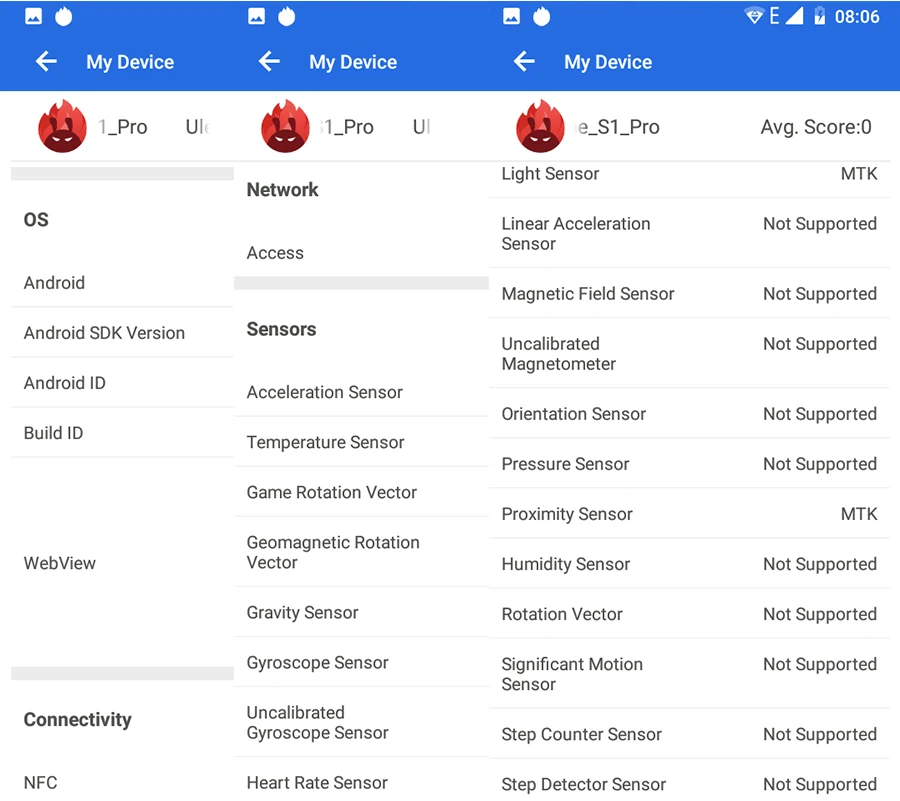Viewport: 900px width, 801px height.
Task: Tap the AnTuTu flame logo on the middle Network screen
Action: (285, 126)
